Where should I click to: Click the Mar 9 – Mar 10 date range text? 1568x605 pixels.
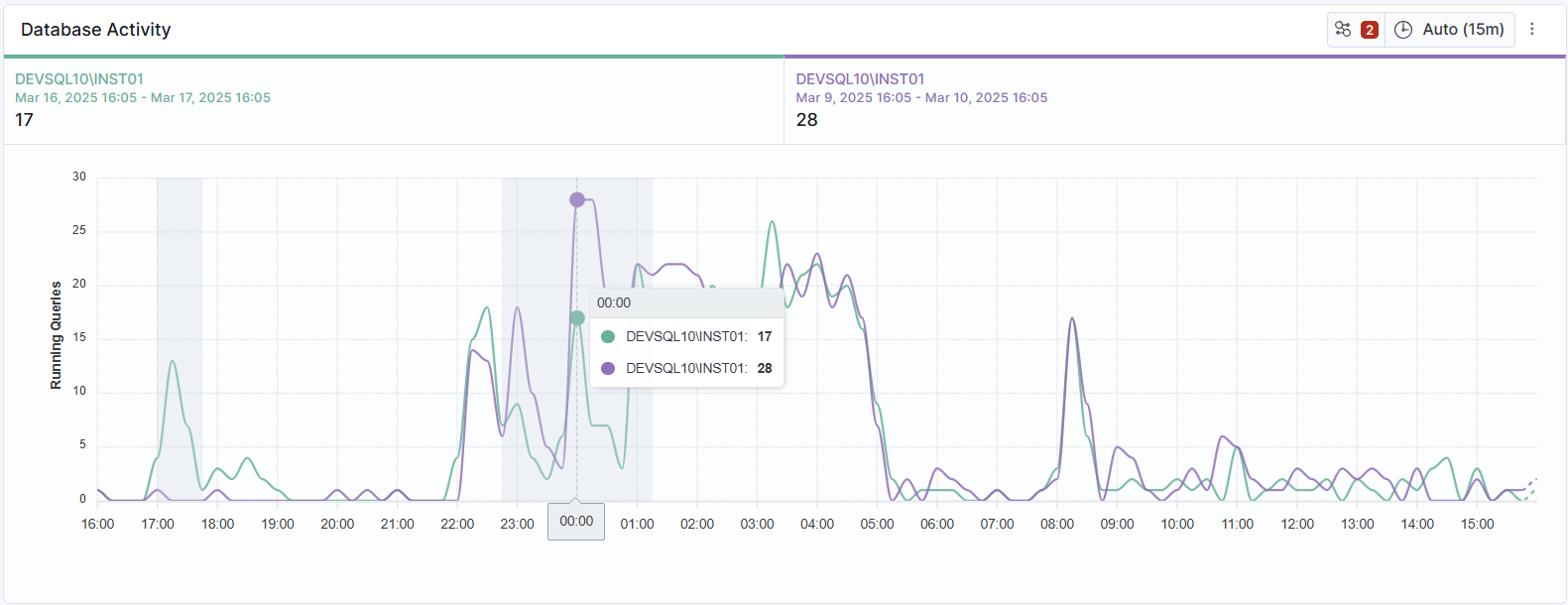(x=921, y=97)
